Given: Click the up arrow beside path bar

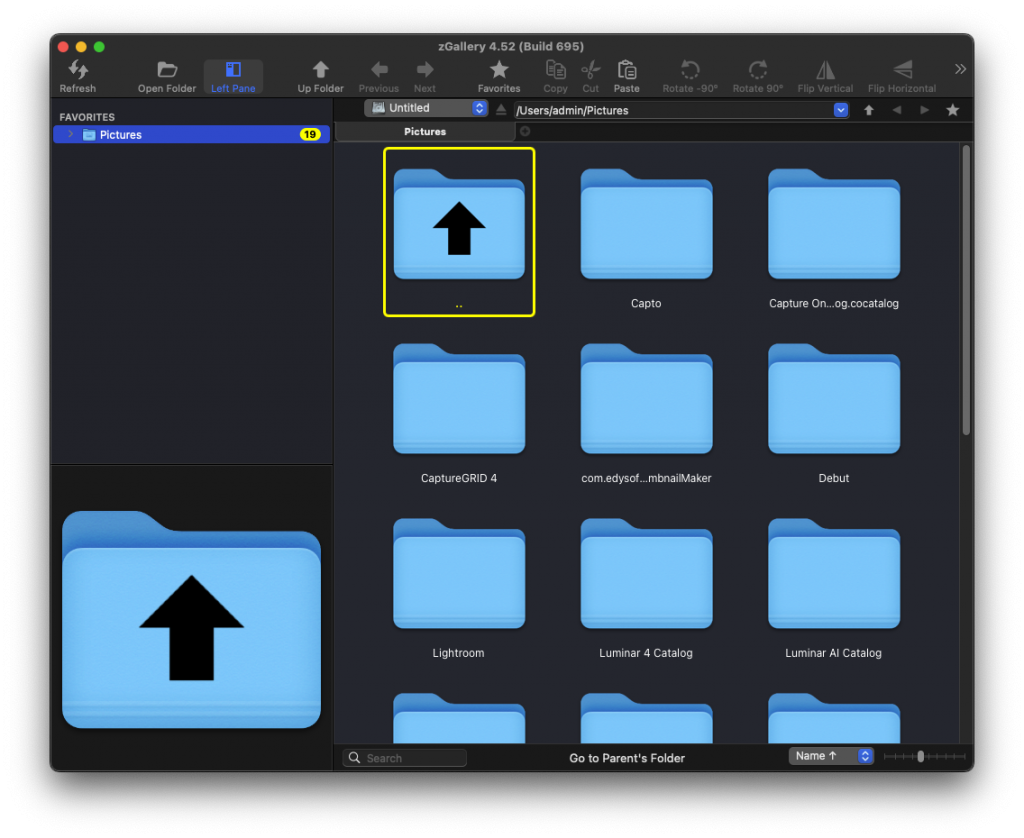Looking at the screenshot, I should pos(869,110).
